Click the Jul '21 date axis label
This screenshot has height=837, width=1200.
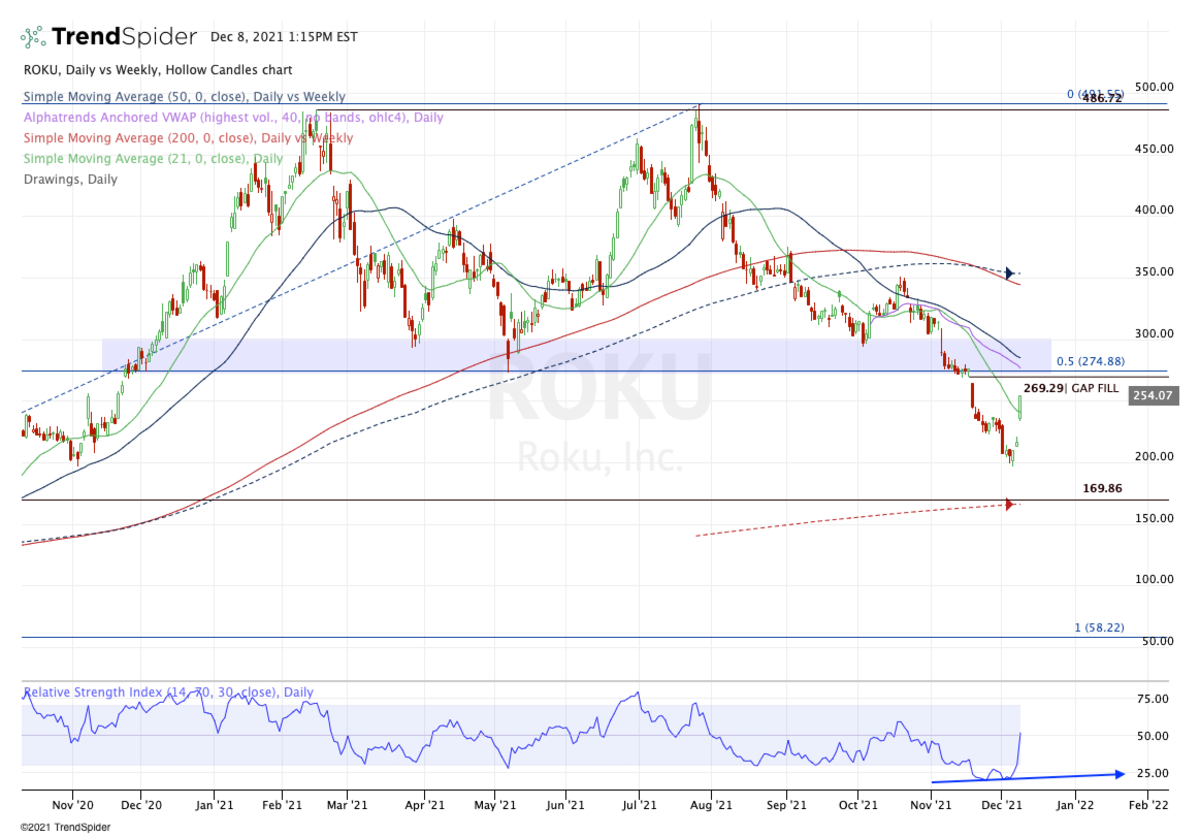point(638,803)
